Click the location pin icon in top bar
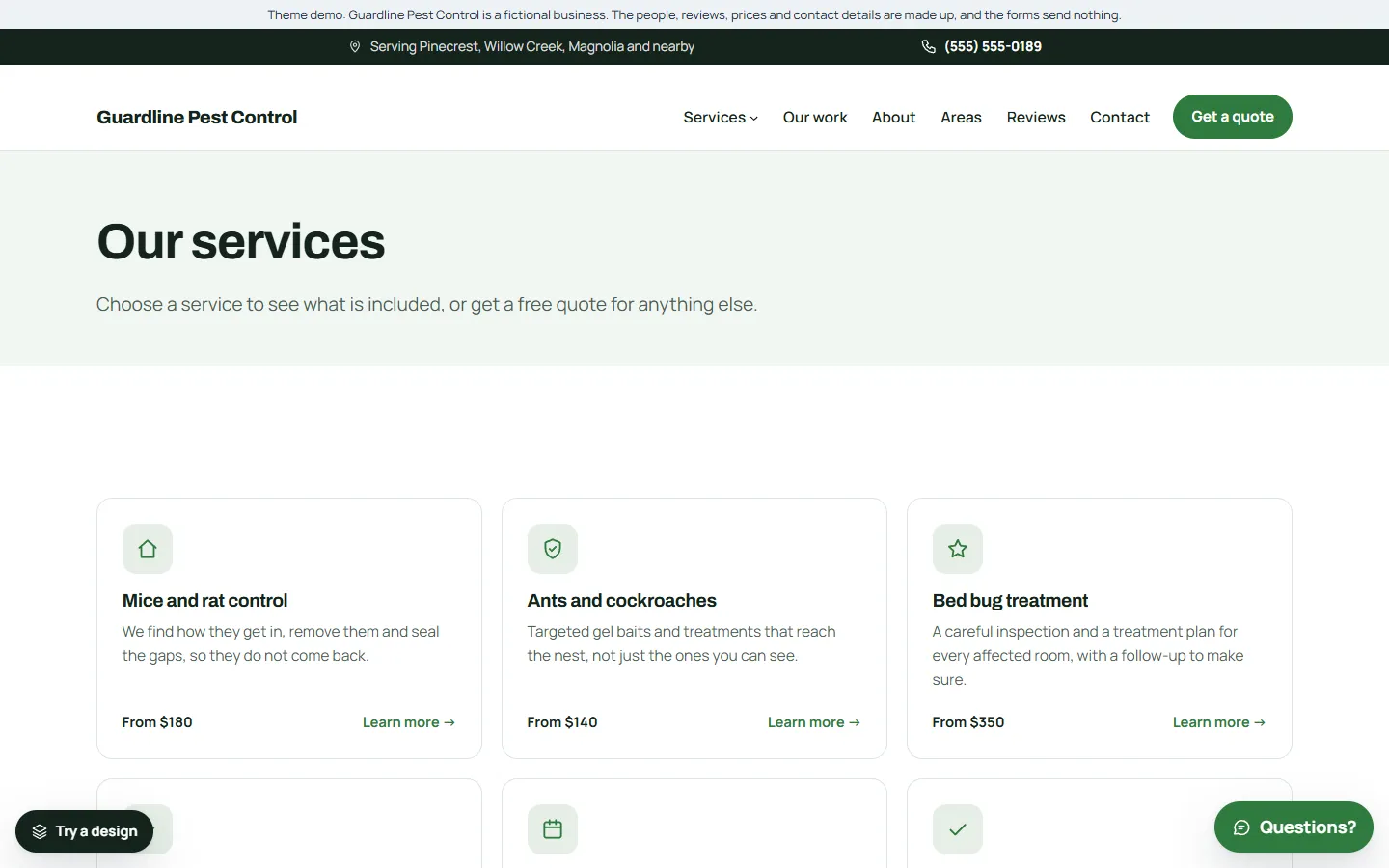The width and height of the screenshot is (1389, 868). (x=355, y=46)
